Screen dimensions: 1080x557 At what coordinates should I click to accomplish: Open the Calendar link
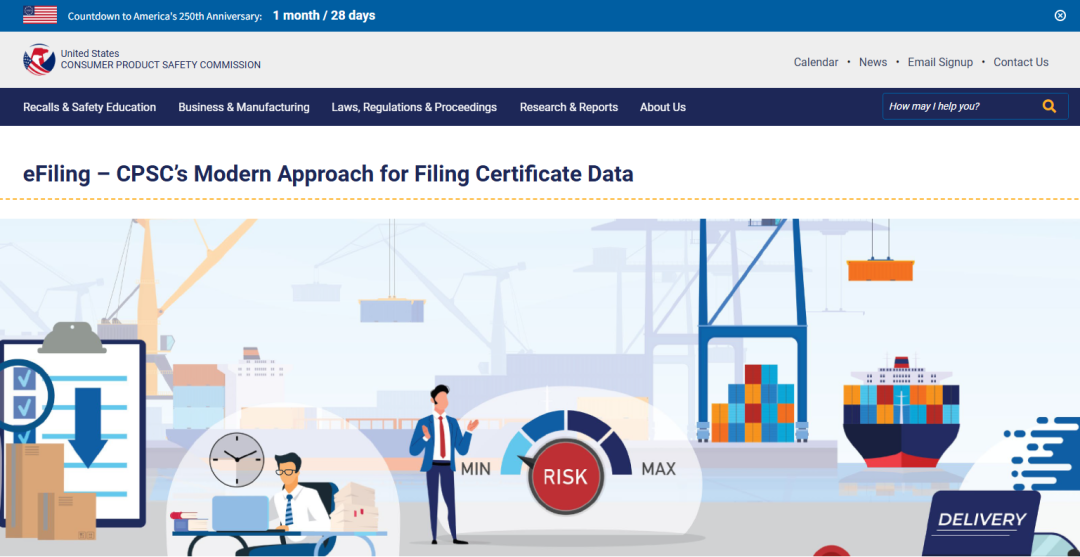816,62
